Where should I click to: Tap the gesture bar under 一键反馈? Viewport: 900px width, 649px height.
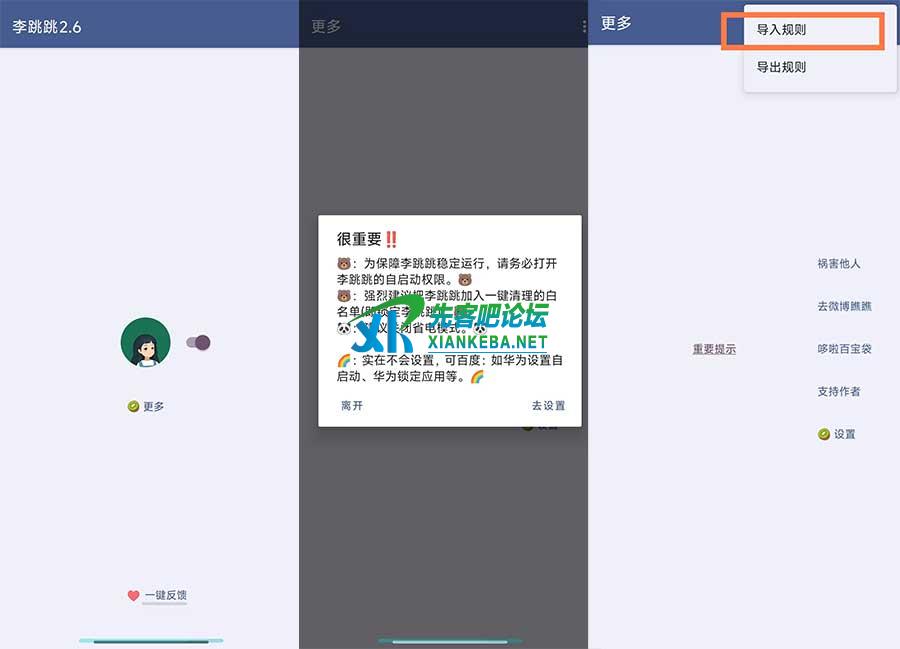(150, 640)
